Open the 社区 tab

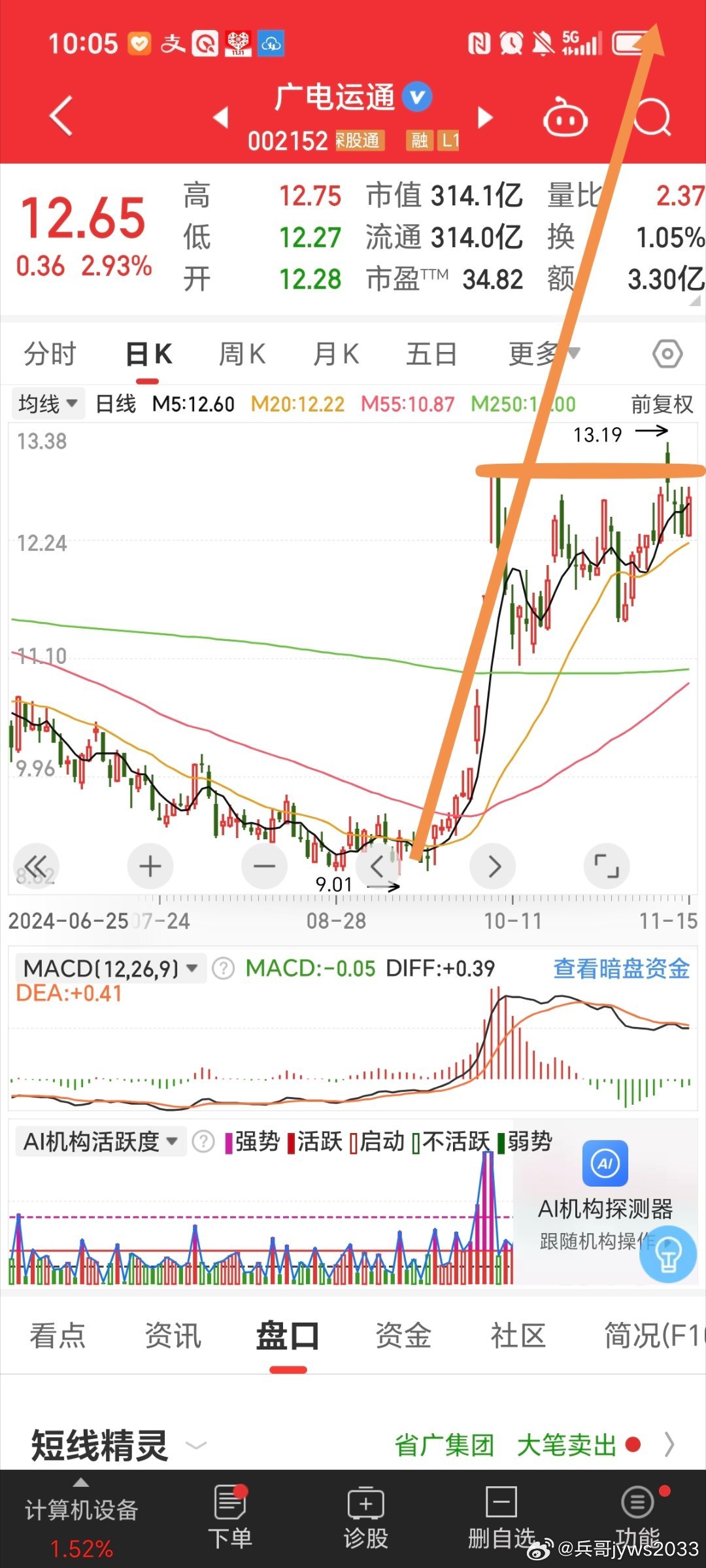tap(518, 1335)
